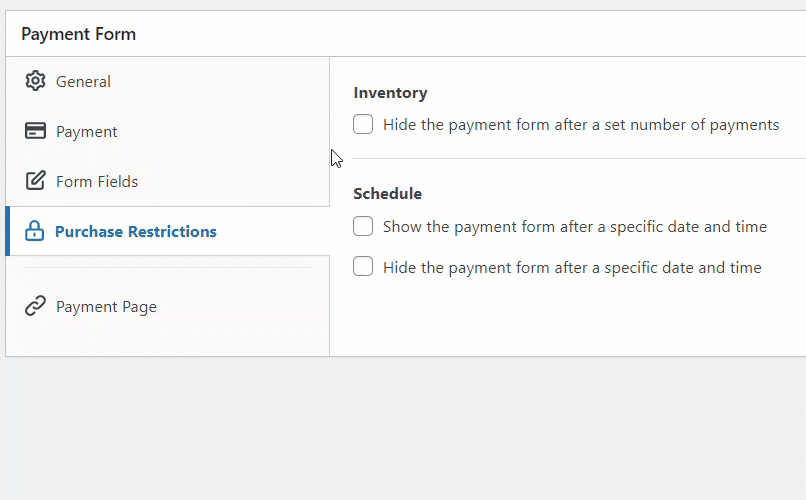Tick the box for hiding the form after a date
Viewport: 806px width, 500px height.
click(x=363, y=267)
